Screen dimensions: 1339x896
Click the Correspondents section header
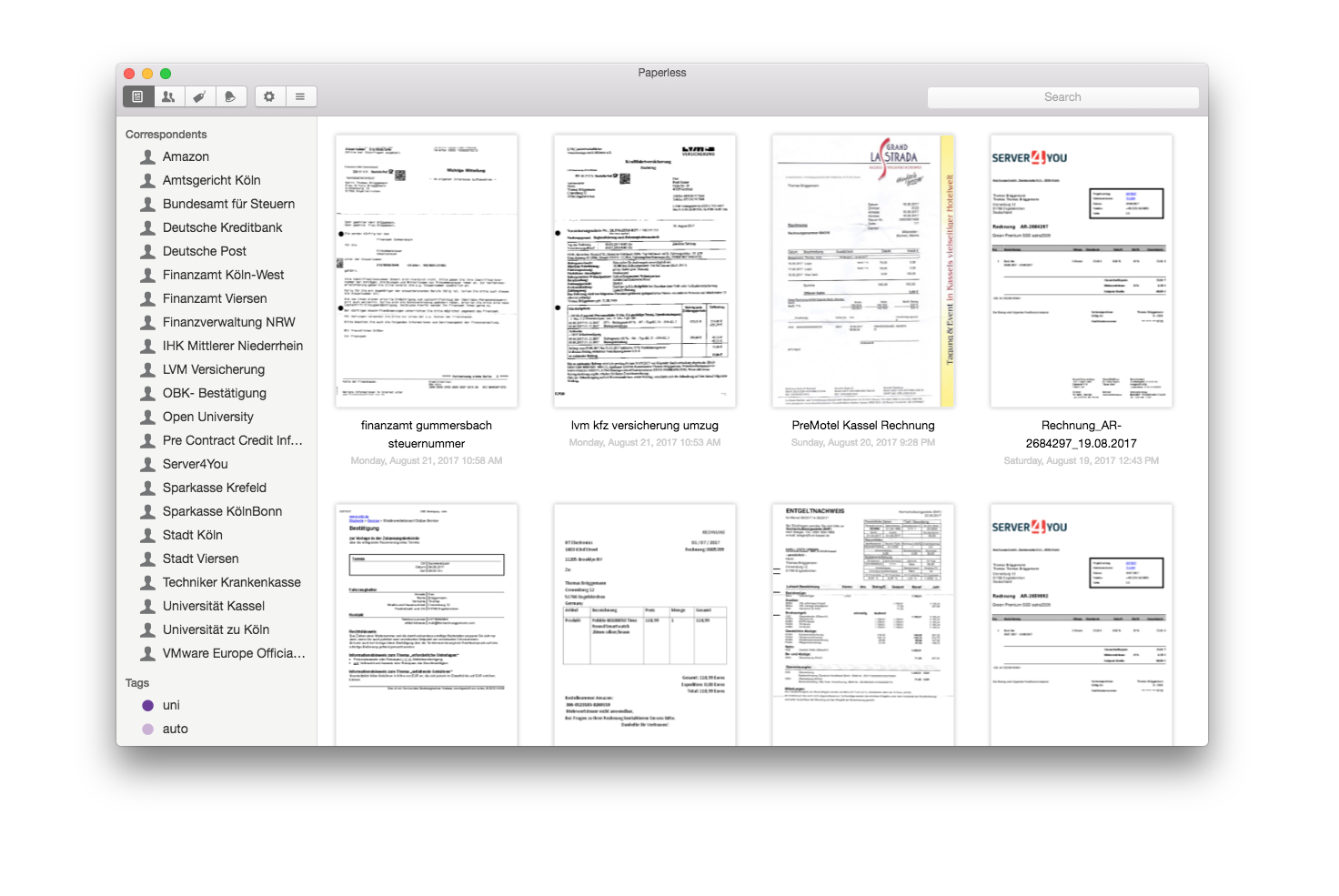click(x=166, y=134)
